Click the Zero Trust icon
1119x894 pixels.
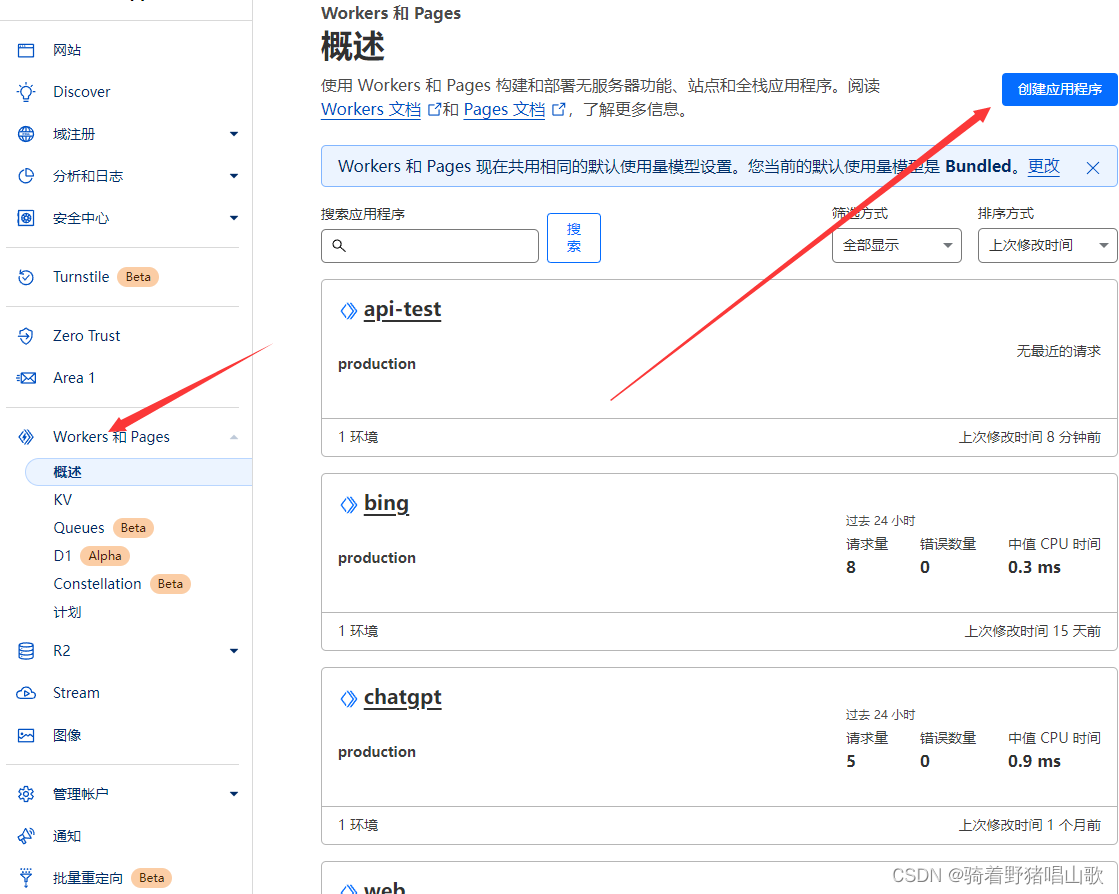[26, 336]
